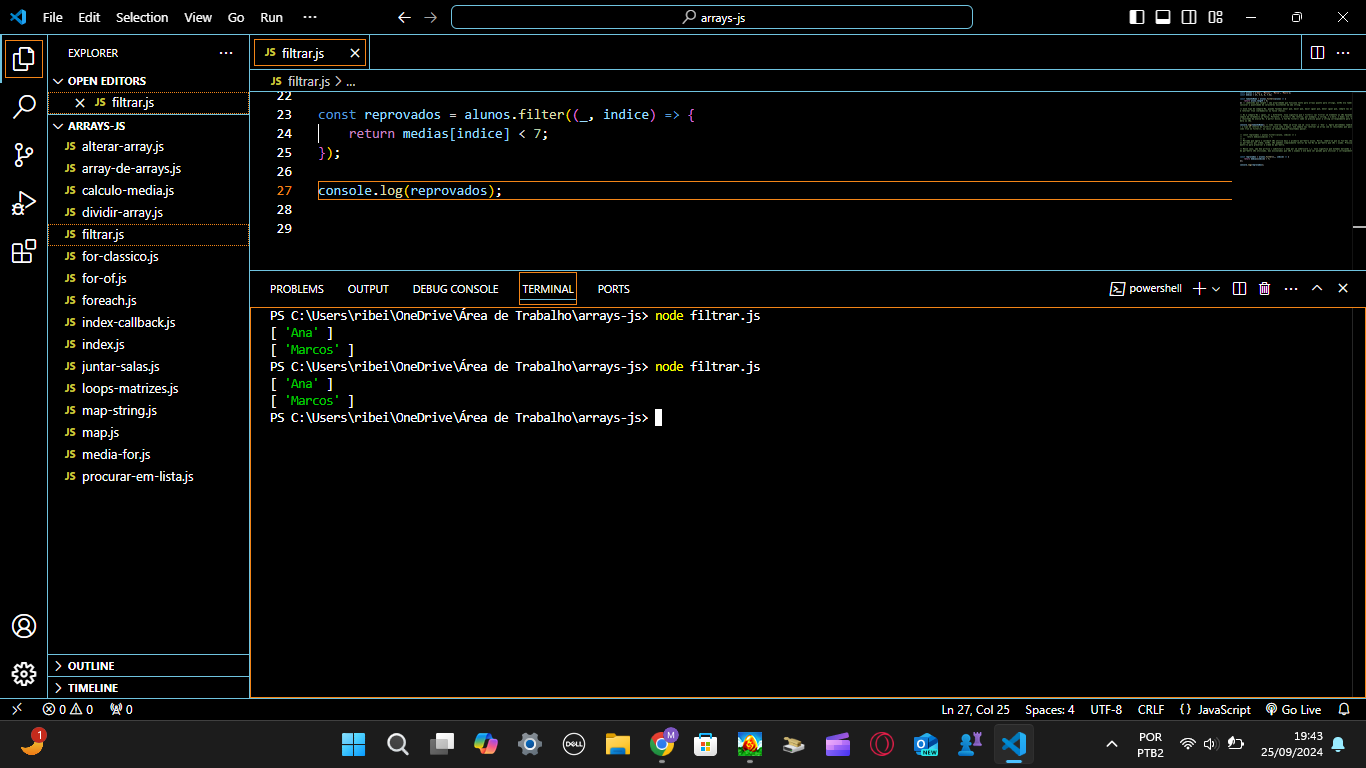Open procurar-em-lista.js file
This screenshot has height=768, width=1366.
(x=148, y=476)
